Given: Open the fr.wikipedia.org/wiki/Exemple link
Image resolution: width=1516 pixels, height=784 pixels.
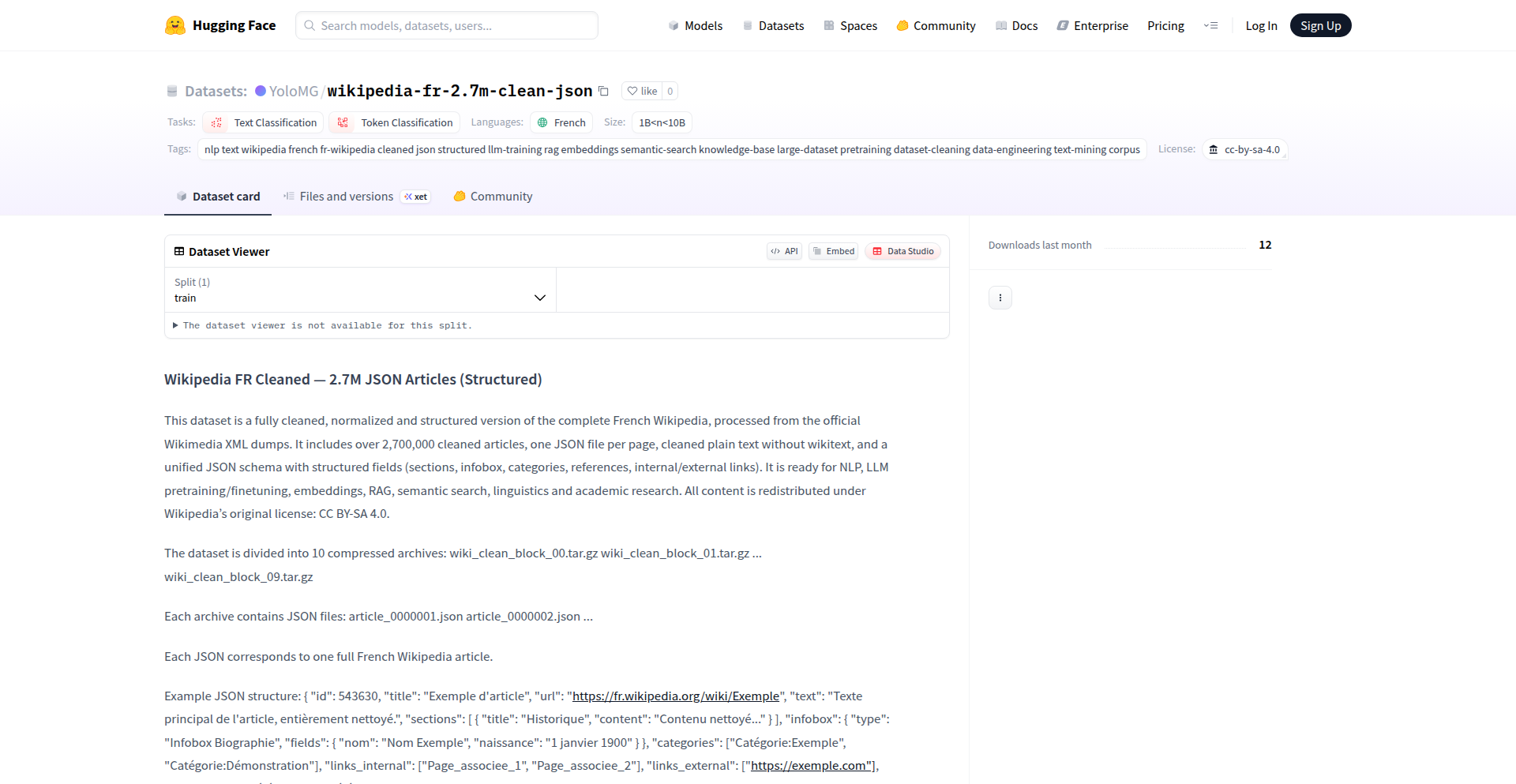Looking at the screenshot, I should coord(675,696).
